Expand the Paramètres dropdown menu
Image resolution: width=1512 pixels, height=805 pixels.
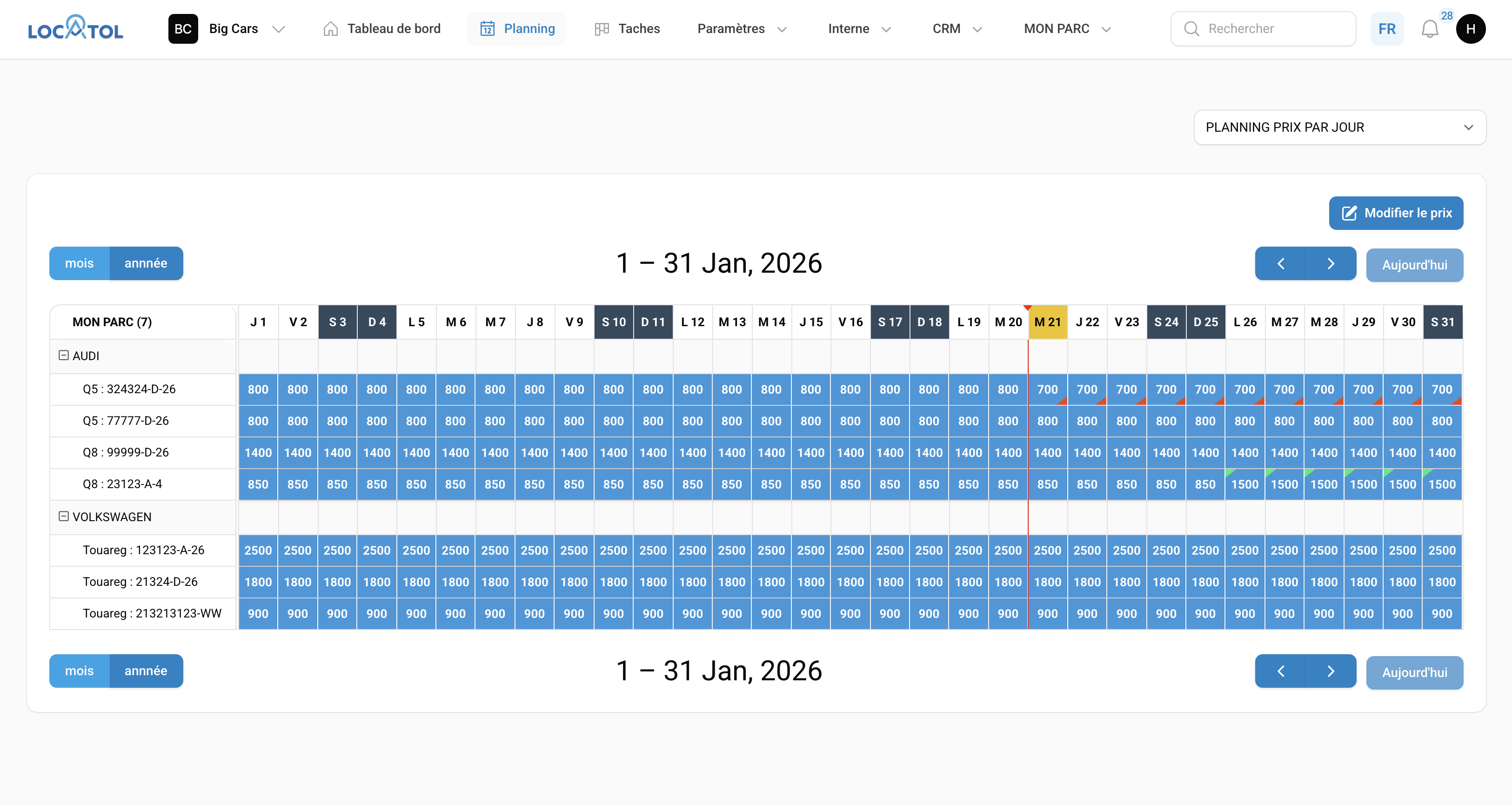741,28
